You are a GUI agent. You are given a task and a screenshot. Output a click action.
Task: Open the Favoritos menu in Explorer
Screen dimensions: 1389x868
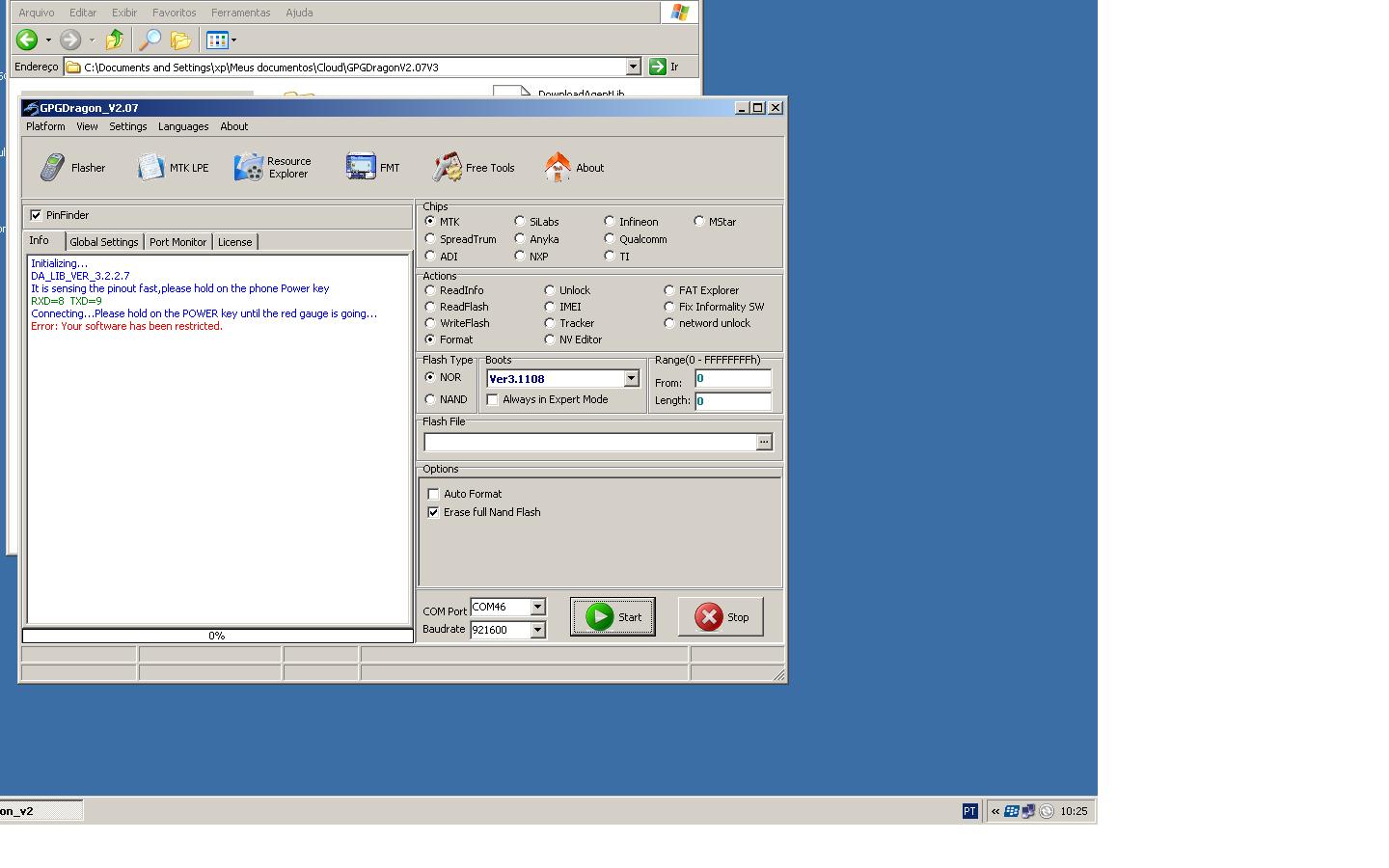coord(174,13)
